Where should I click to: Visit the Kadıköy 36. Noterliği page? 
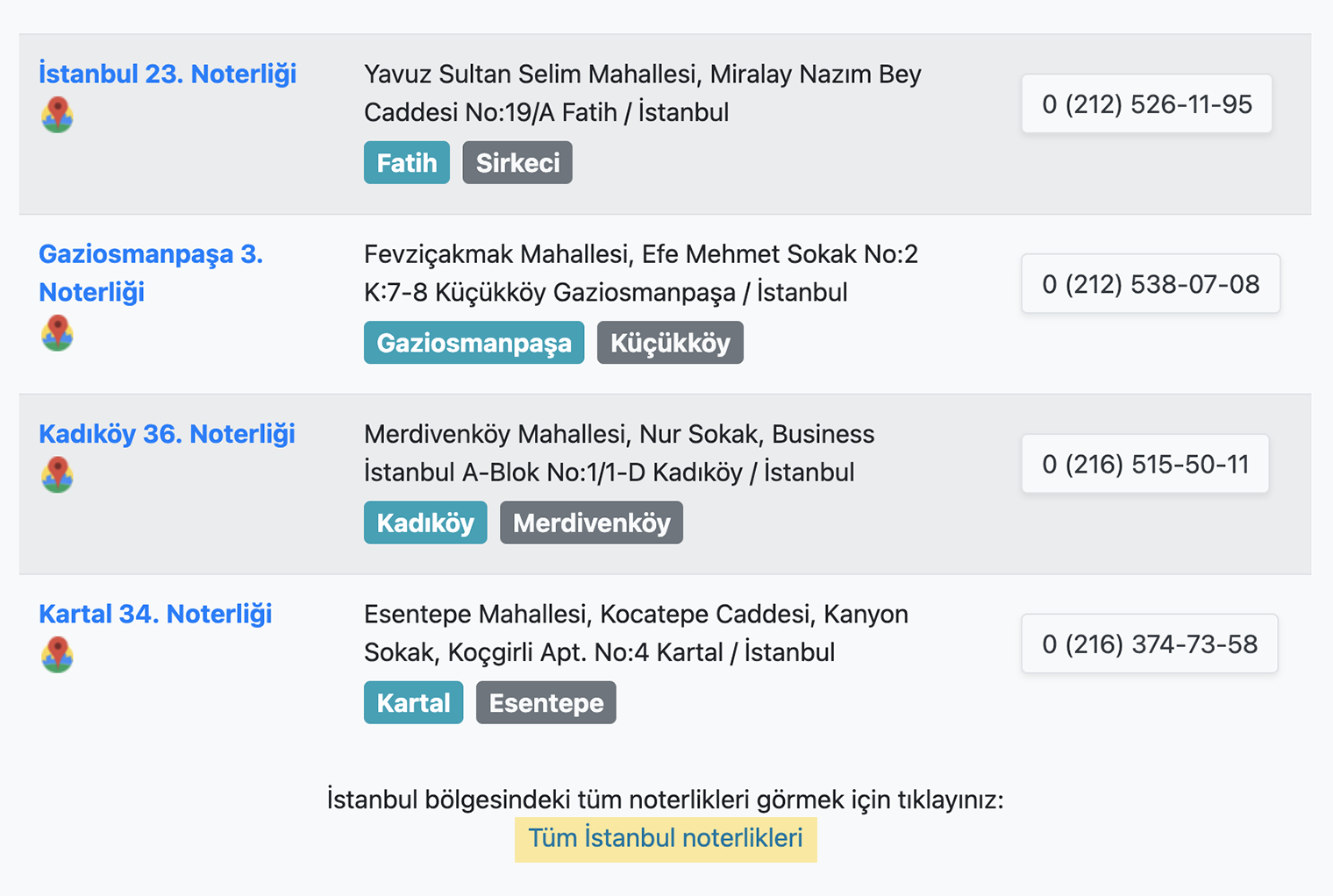tap(167, 434)
